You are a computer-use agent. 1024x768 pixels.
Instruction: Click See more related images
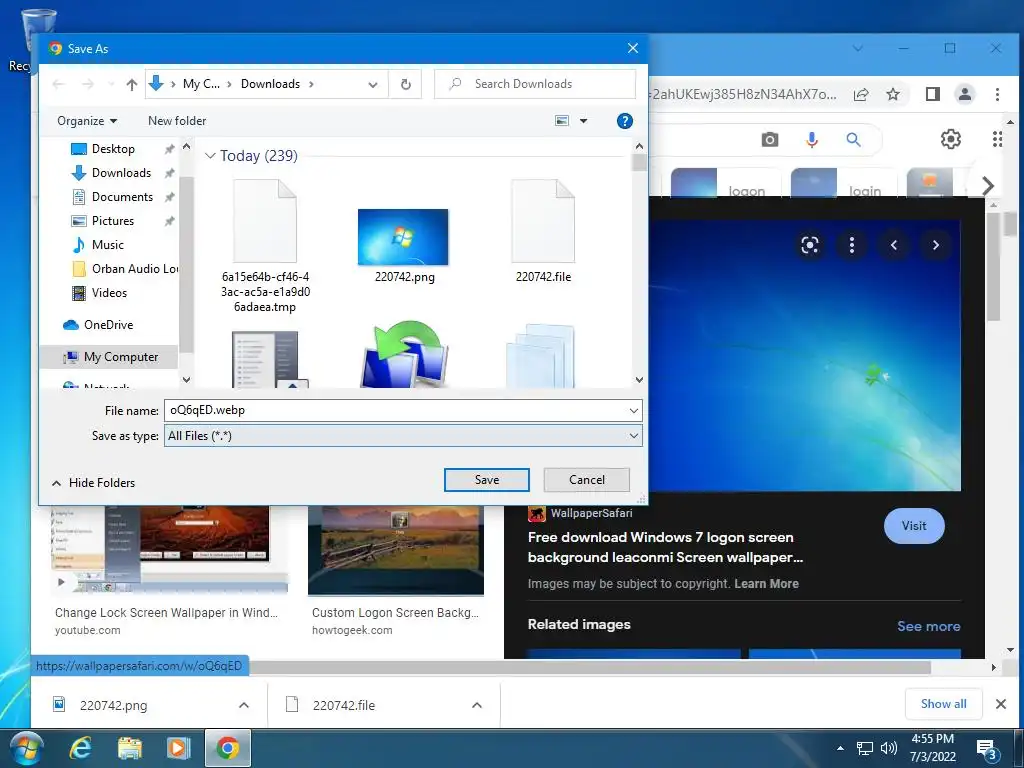click(x=928, y=626)
